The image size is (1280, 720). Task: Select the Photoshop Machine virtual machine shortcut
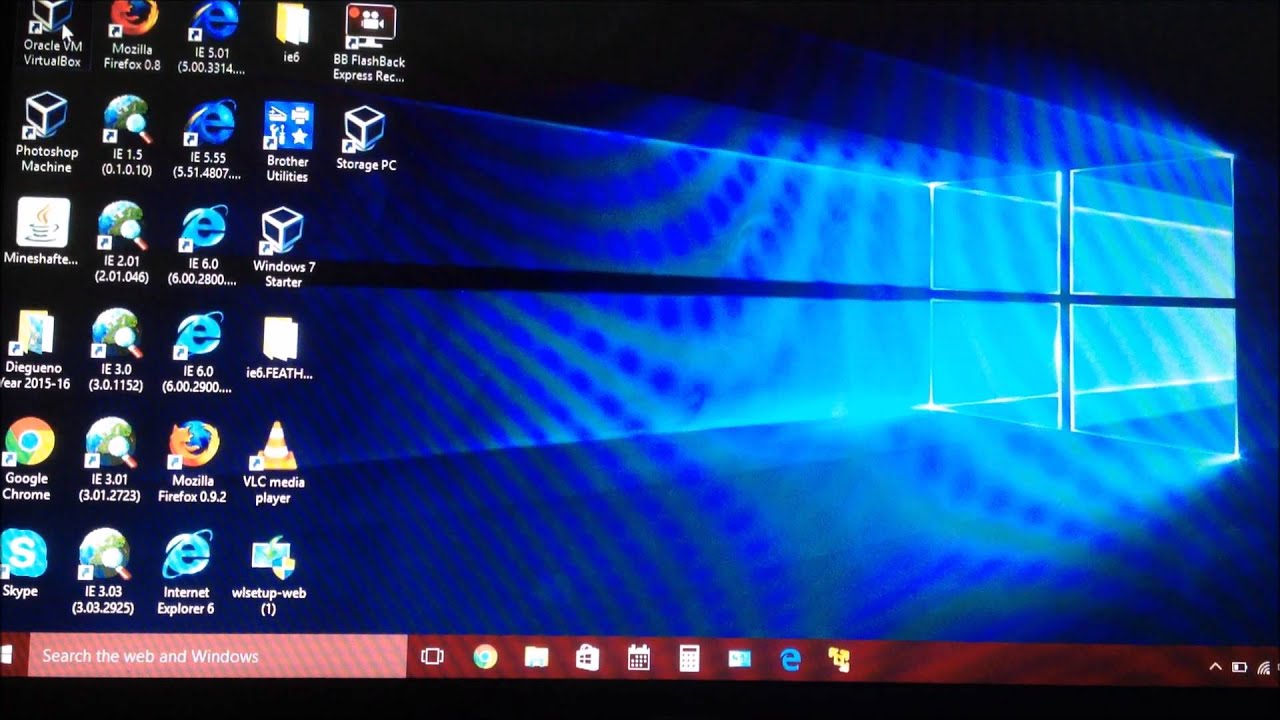(46, 133)
